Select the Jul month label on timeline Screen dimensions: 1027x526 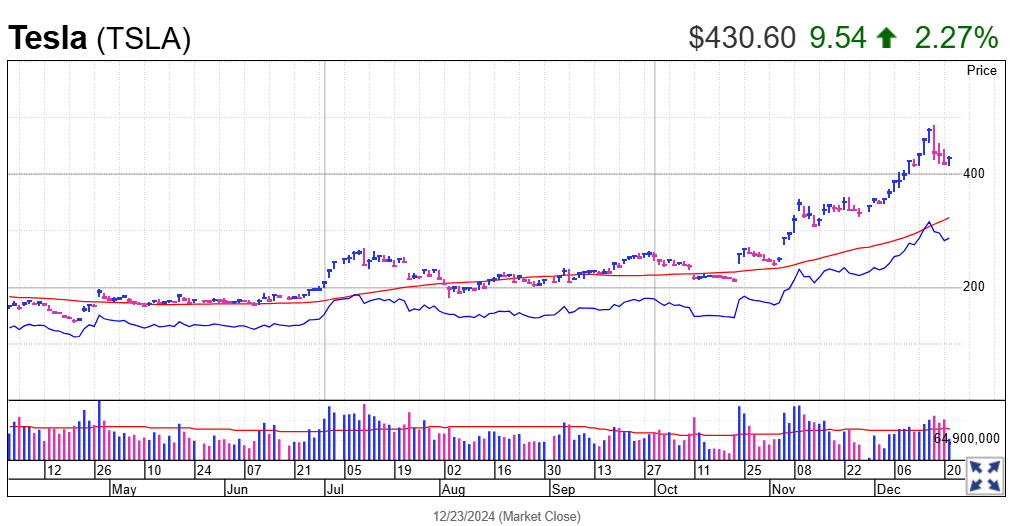(x=334, y=489)
